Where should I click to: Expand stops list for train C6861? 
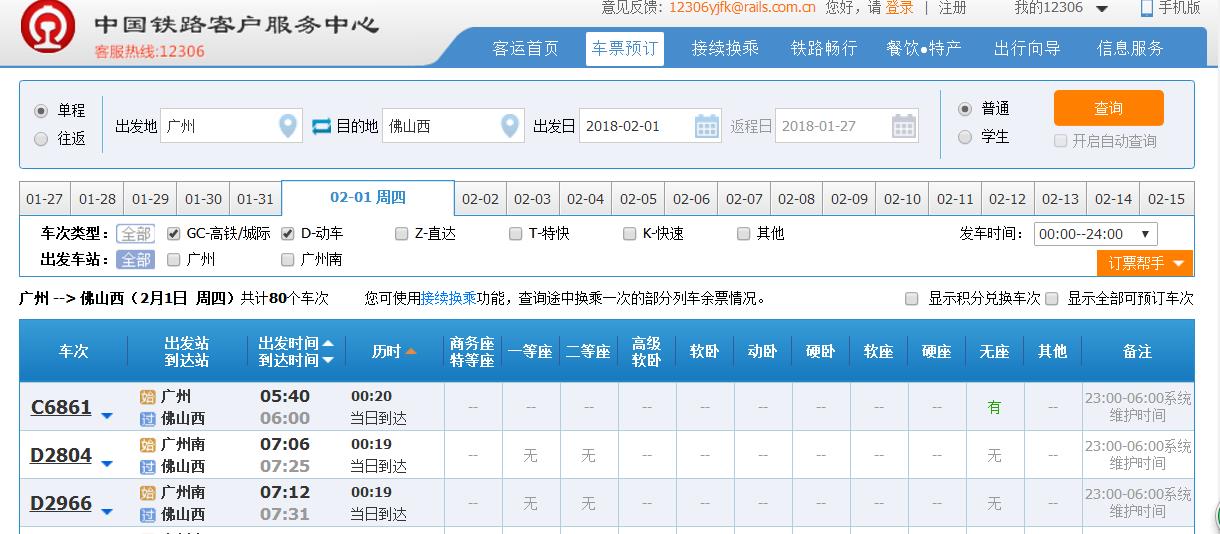point(107,416)
